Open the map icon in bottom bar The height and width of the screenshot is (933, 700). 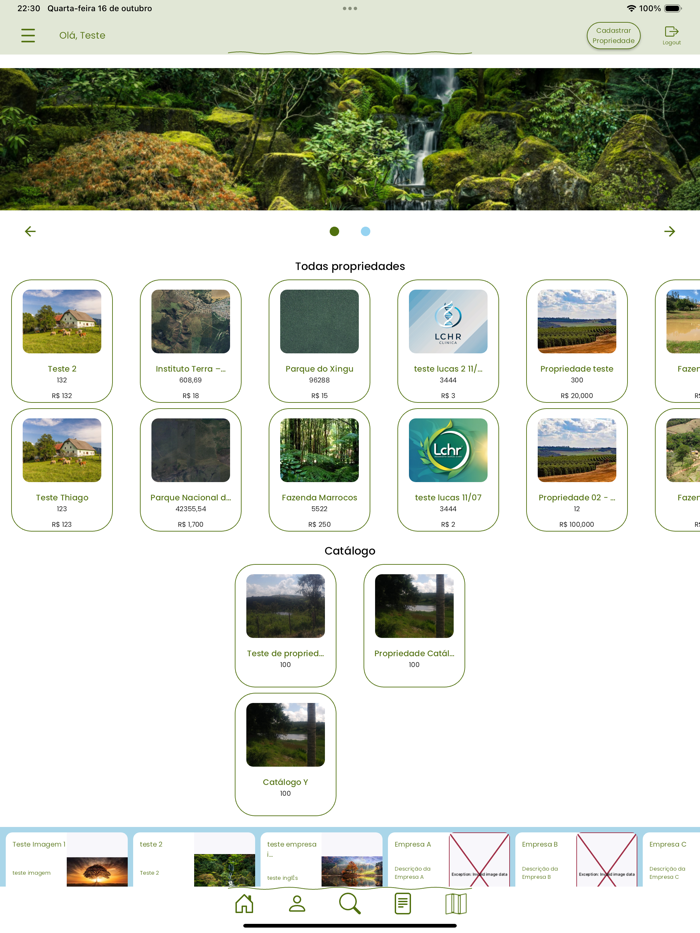[x=456, y=903]
